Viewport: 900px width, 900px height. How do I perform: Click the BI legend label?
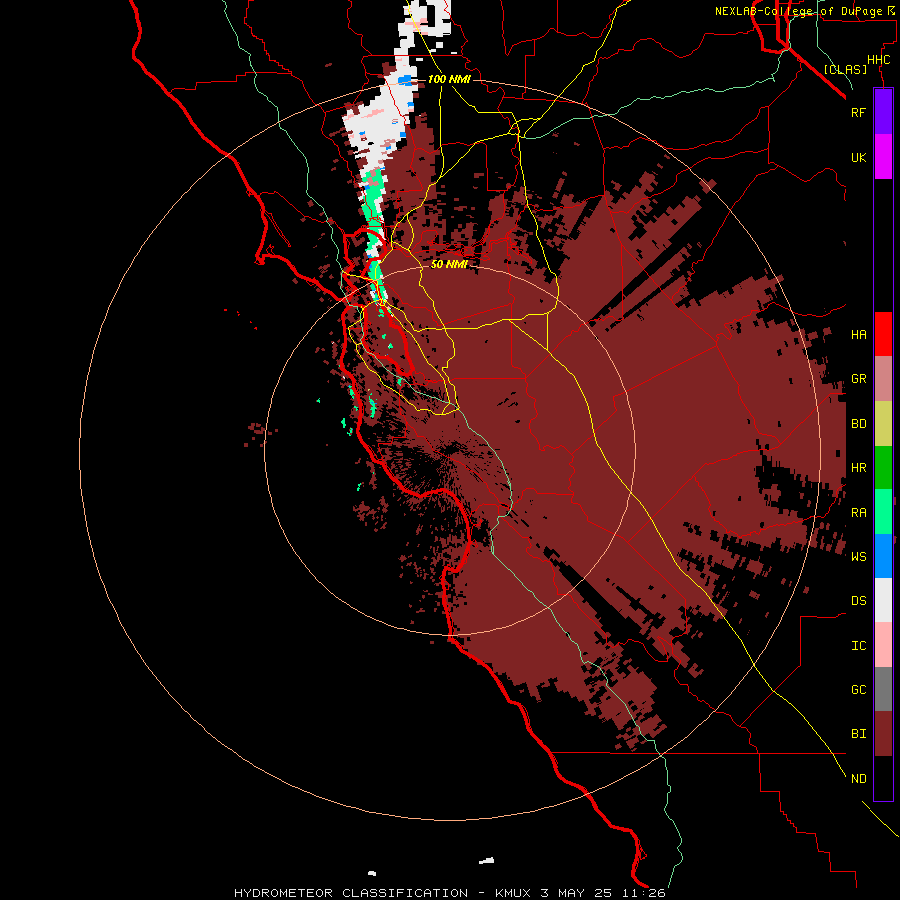(858, 734)
